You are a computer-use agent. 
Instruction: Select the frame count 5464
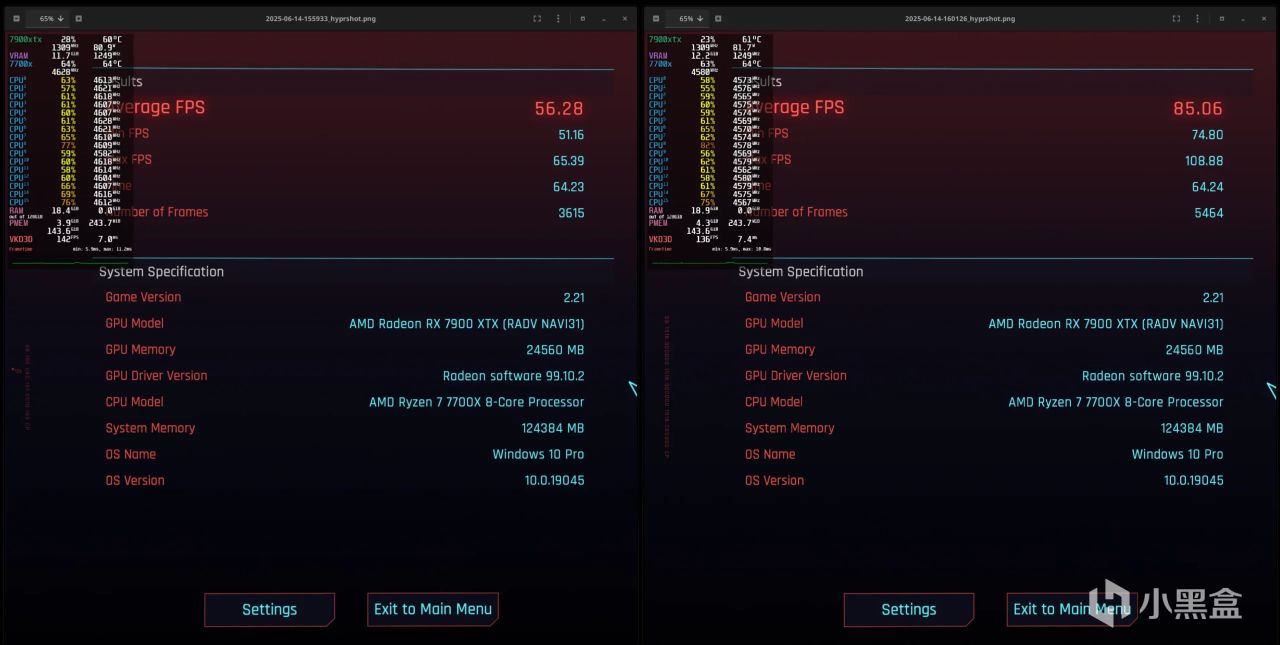point(1210,212)
